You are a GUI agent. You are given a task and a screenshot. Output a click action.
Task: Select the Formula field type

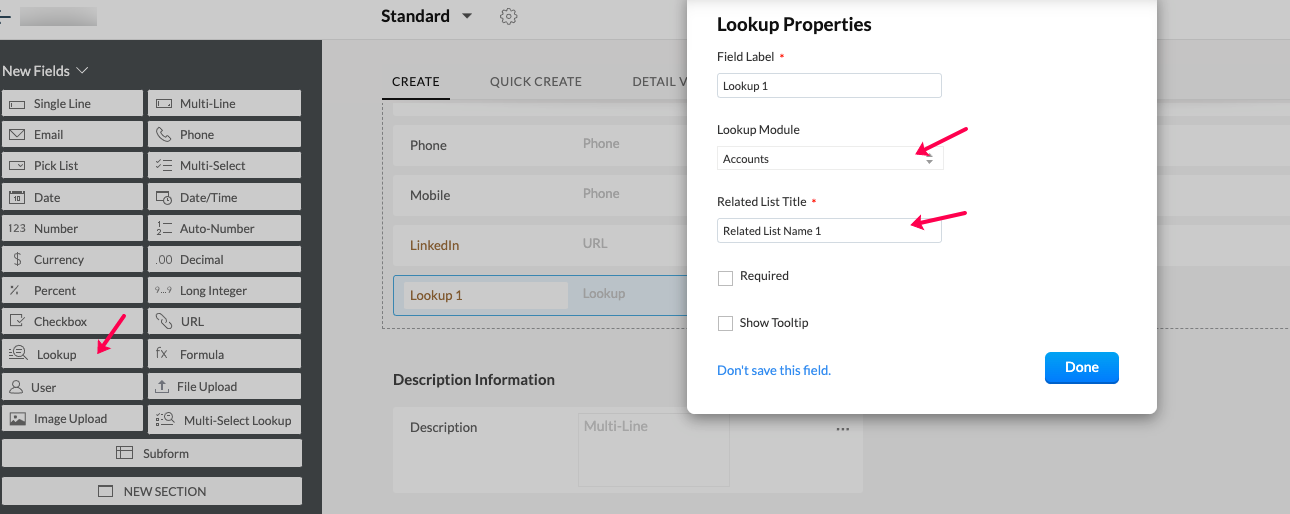coord(224,354)
